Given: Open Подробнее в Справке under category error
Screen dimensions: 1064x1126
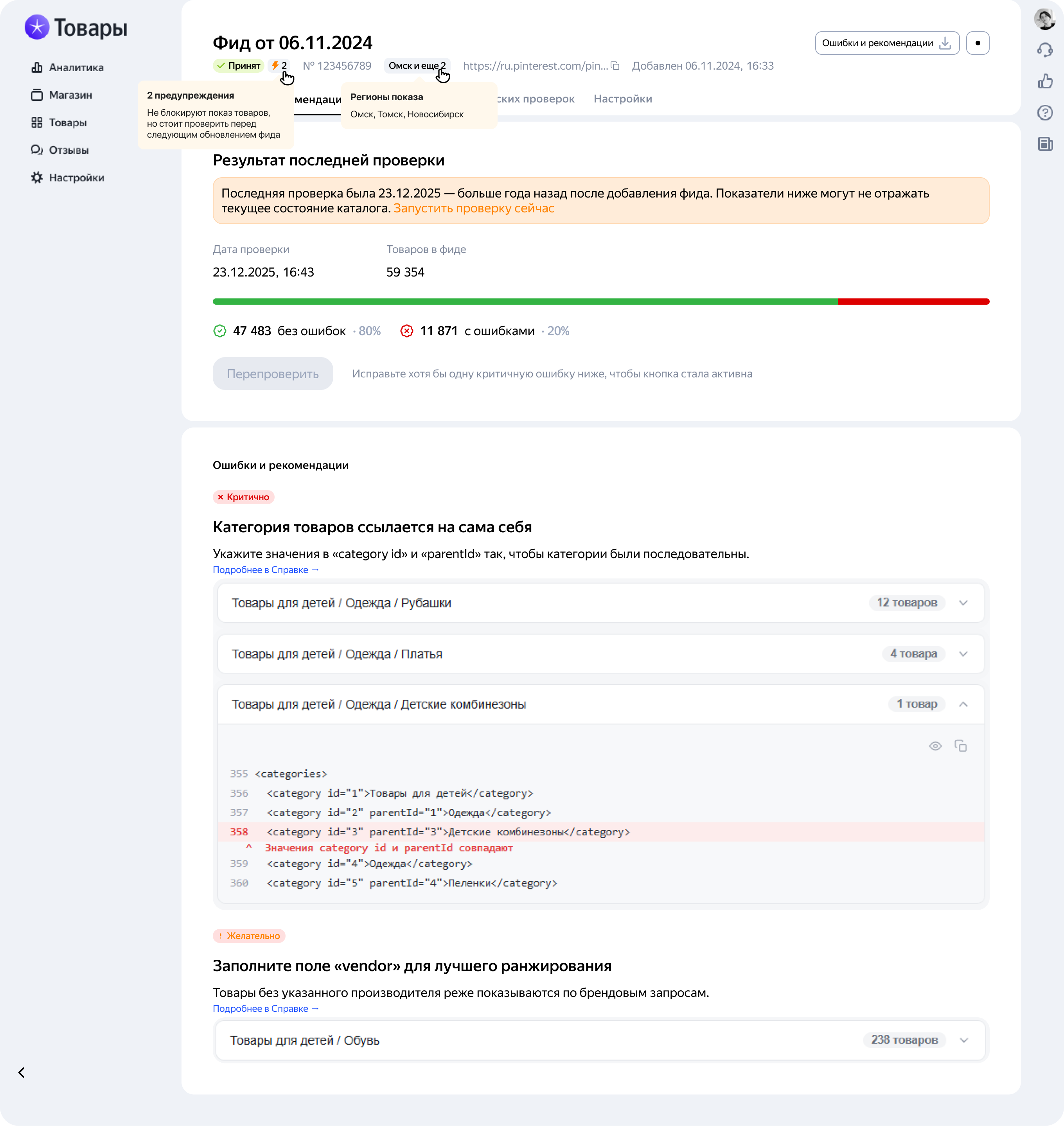Looking at the screenshot, I should pyautogui.click(x=266, y=570).
